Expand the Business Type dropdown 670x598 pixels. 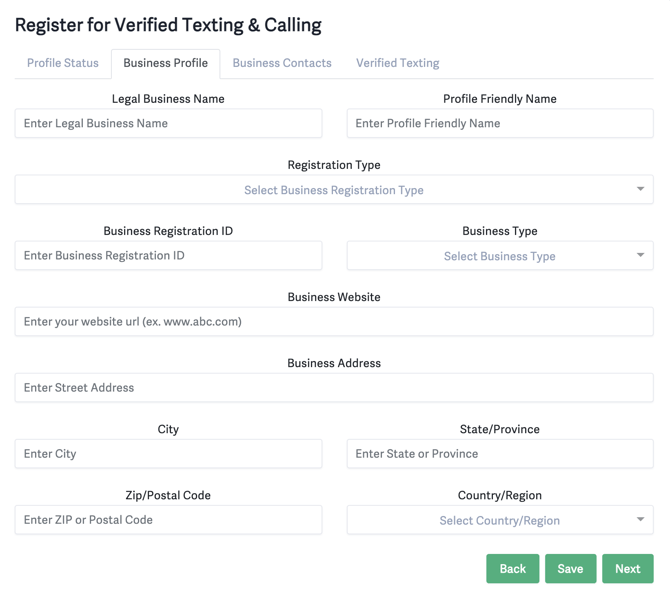(499, 256)
